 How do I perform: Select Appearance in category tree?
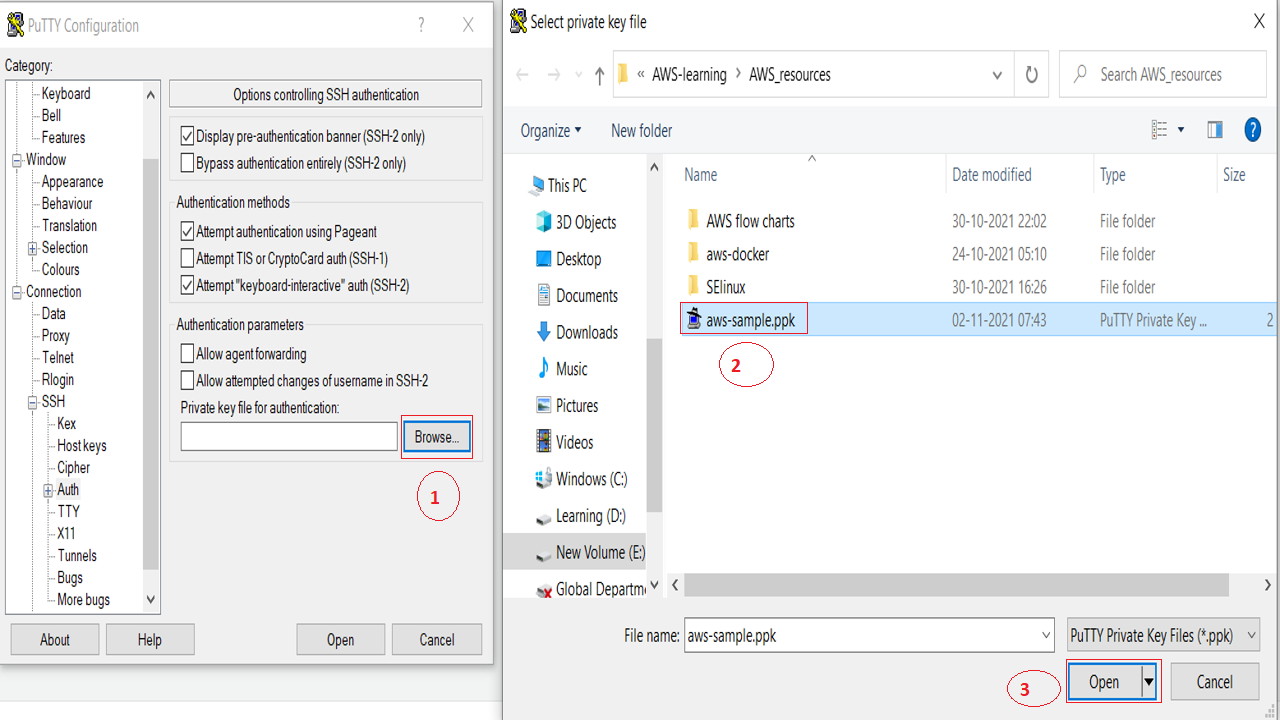[x=72, y=182]
